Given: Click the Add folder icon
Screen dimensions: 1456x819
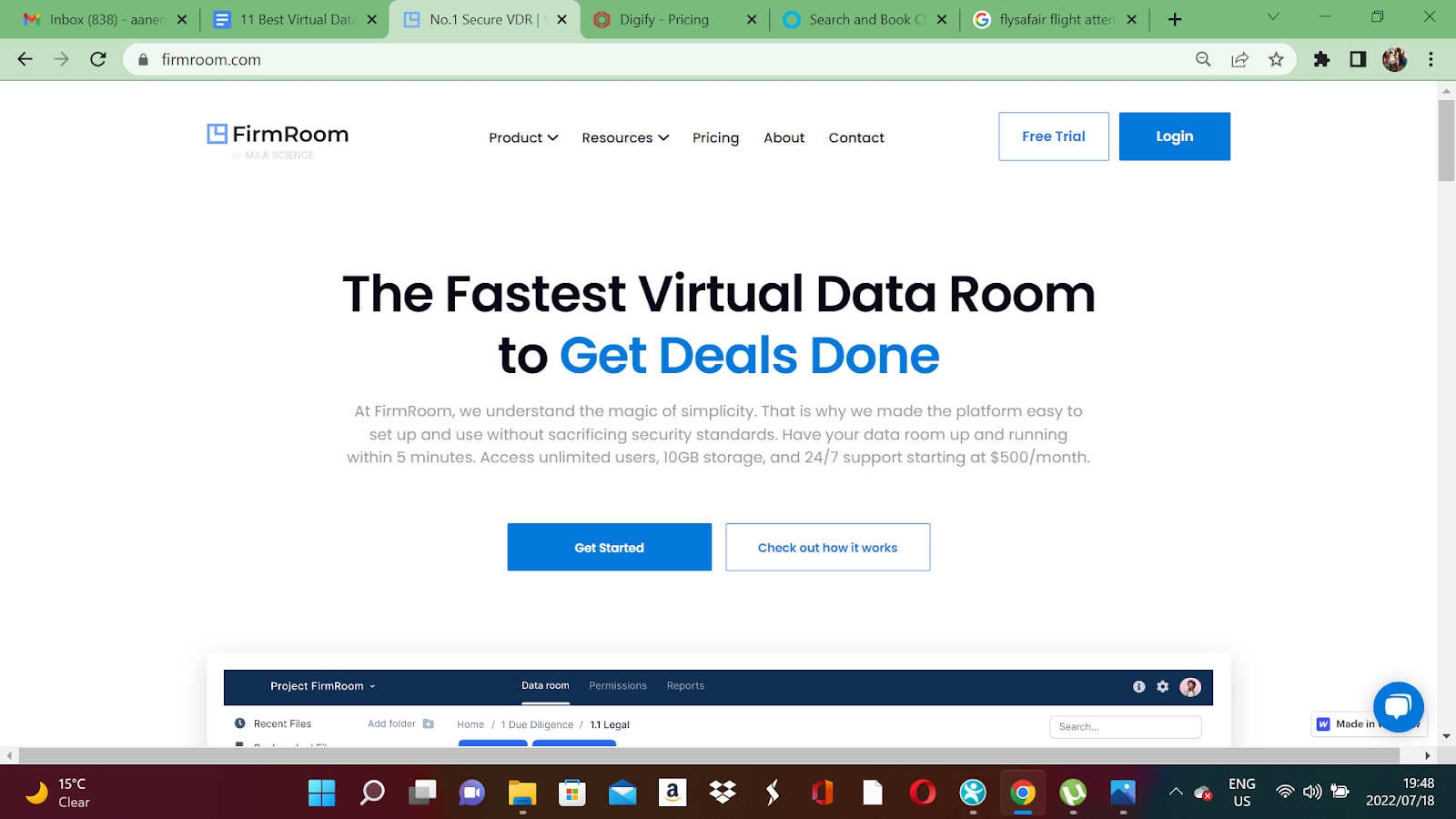Looking at the screenshot, I should 429,724.
